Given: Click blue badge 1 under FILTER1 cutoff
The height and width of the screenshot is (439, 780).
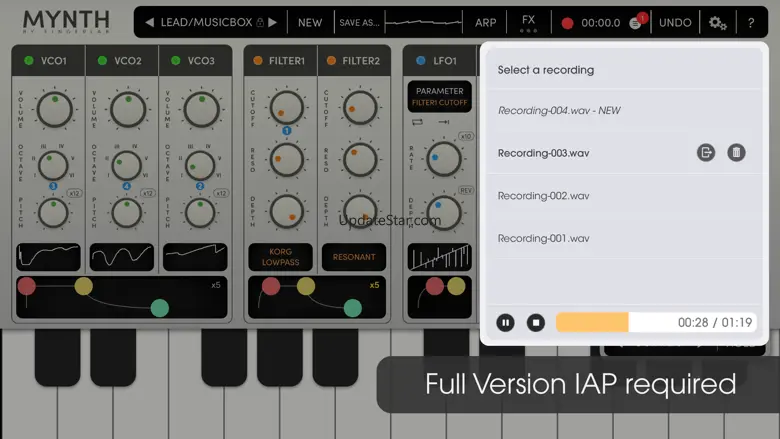Looking at the screenshot, I should pyautogui.click(x=287, y=131).
